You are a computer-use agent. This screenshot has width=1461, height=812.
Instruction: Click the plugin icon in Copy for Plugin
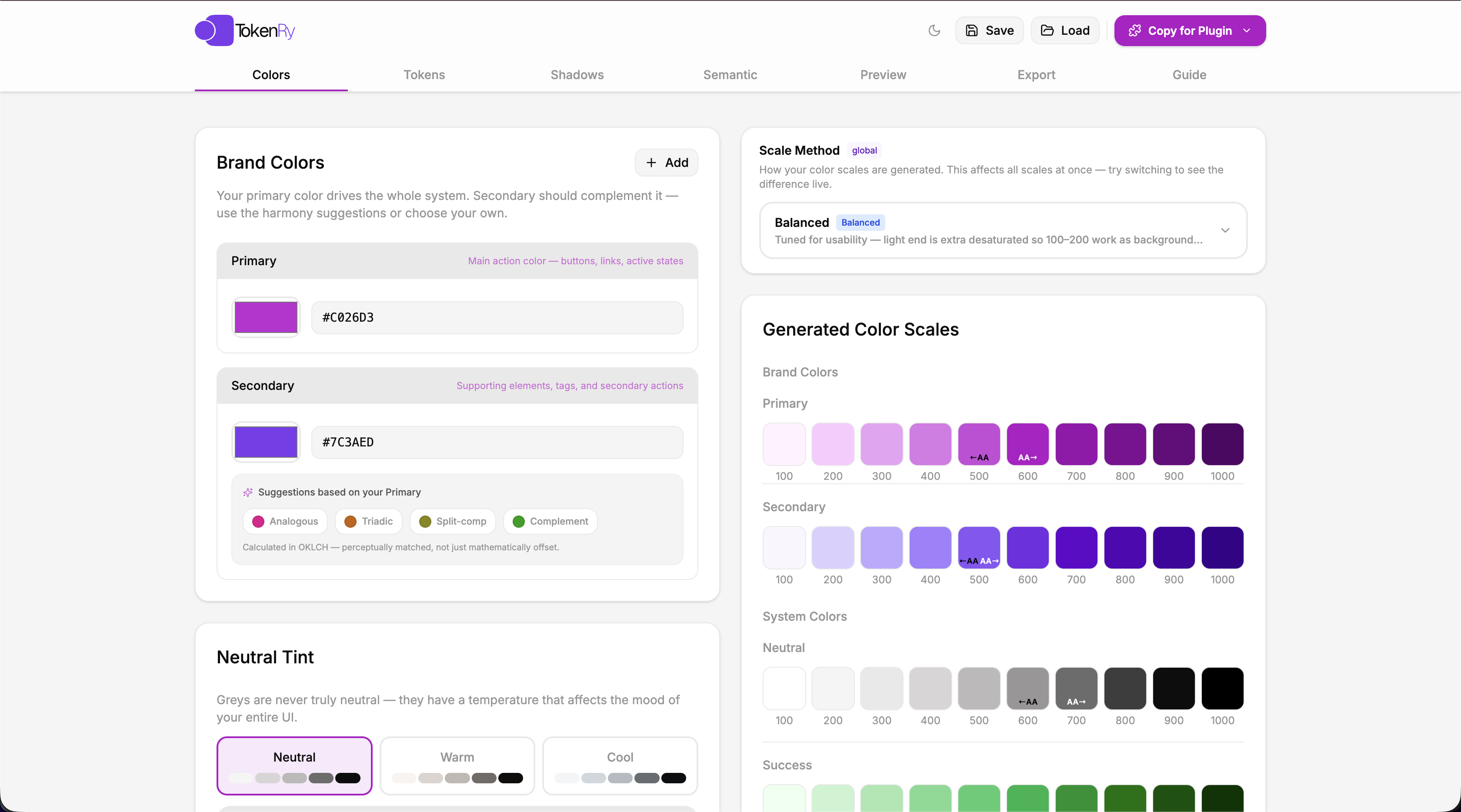click(1136, 30)
